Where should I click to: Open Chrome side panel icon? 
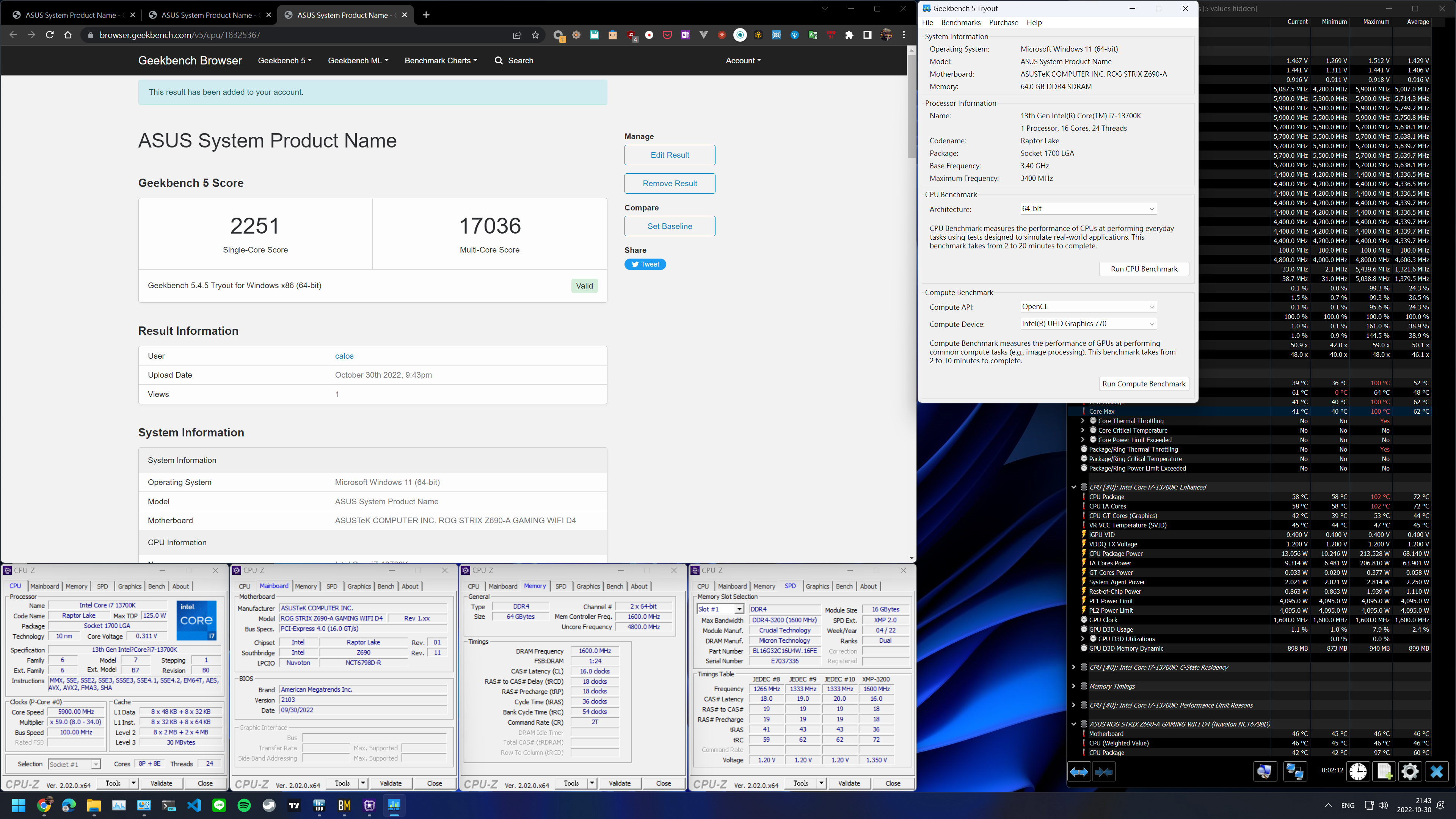pyautogui.click(x=867, y=35)
